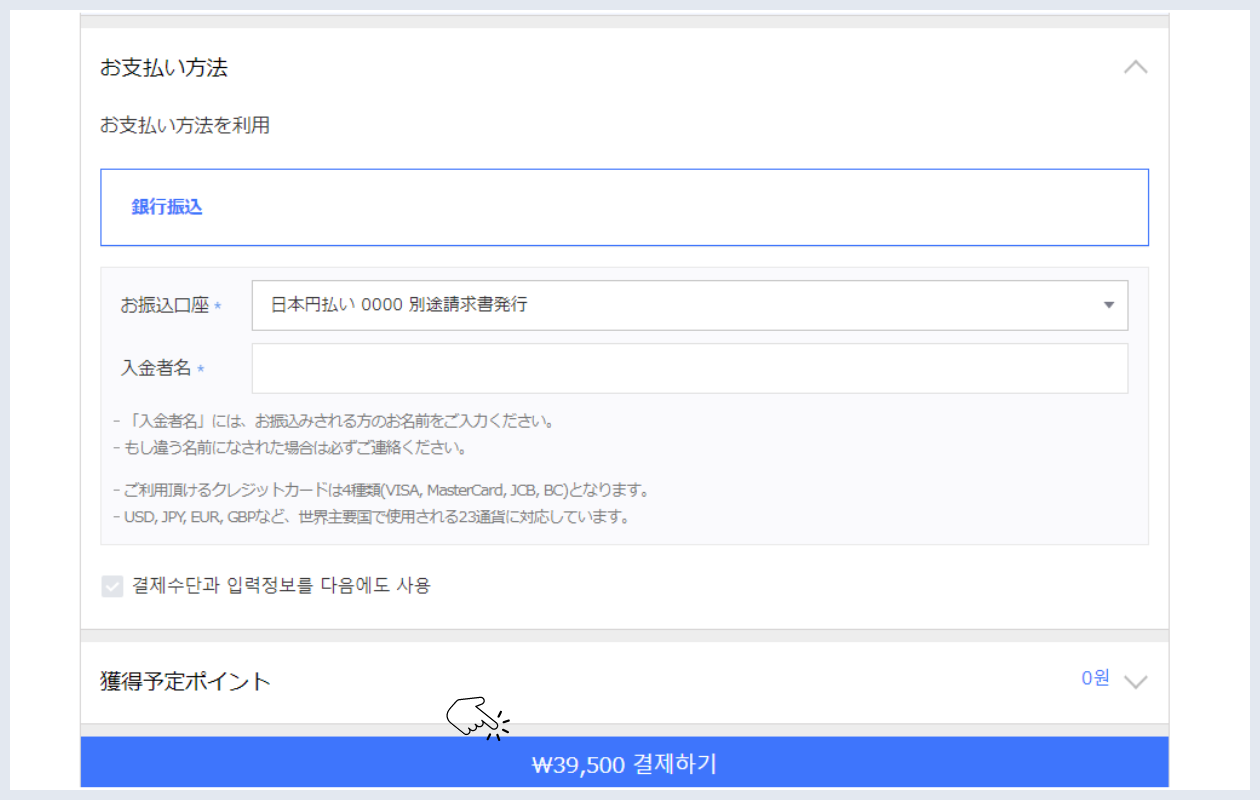Image resolution: width=1260 pixels, height=800 pixels.
Task: Click the 入金者名 field label
Action: (156, 368)
